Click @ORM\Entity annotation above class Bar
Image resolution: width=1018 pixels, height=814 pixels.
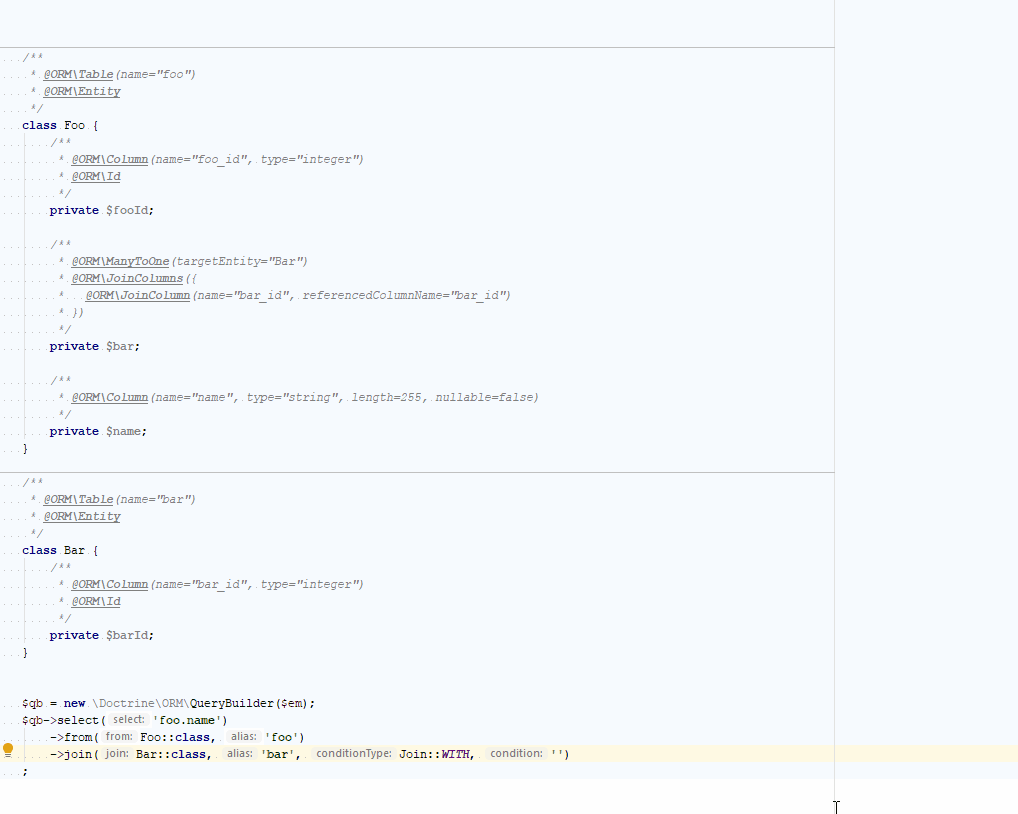point(82,517)
